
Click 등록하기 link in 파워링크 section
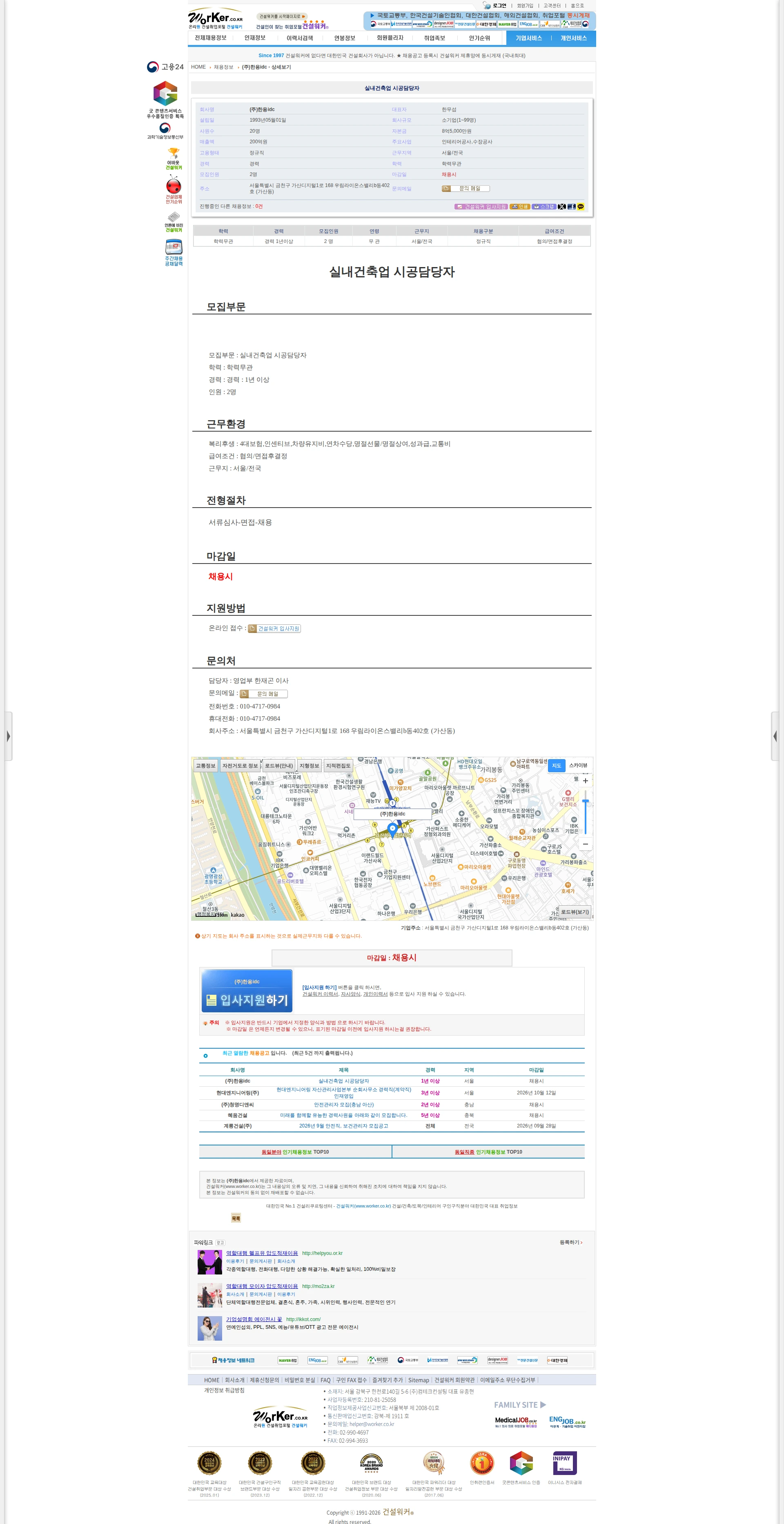click(571, 1242)
